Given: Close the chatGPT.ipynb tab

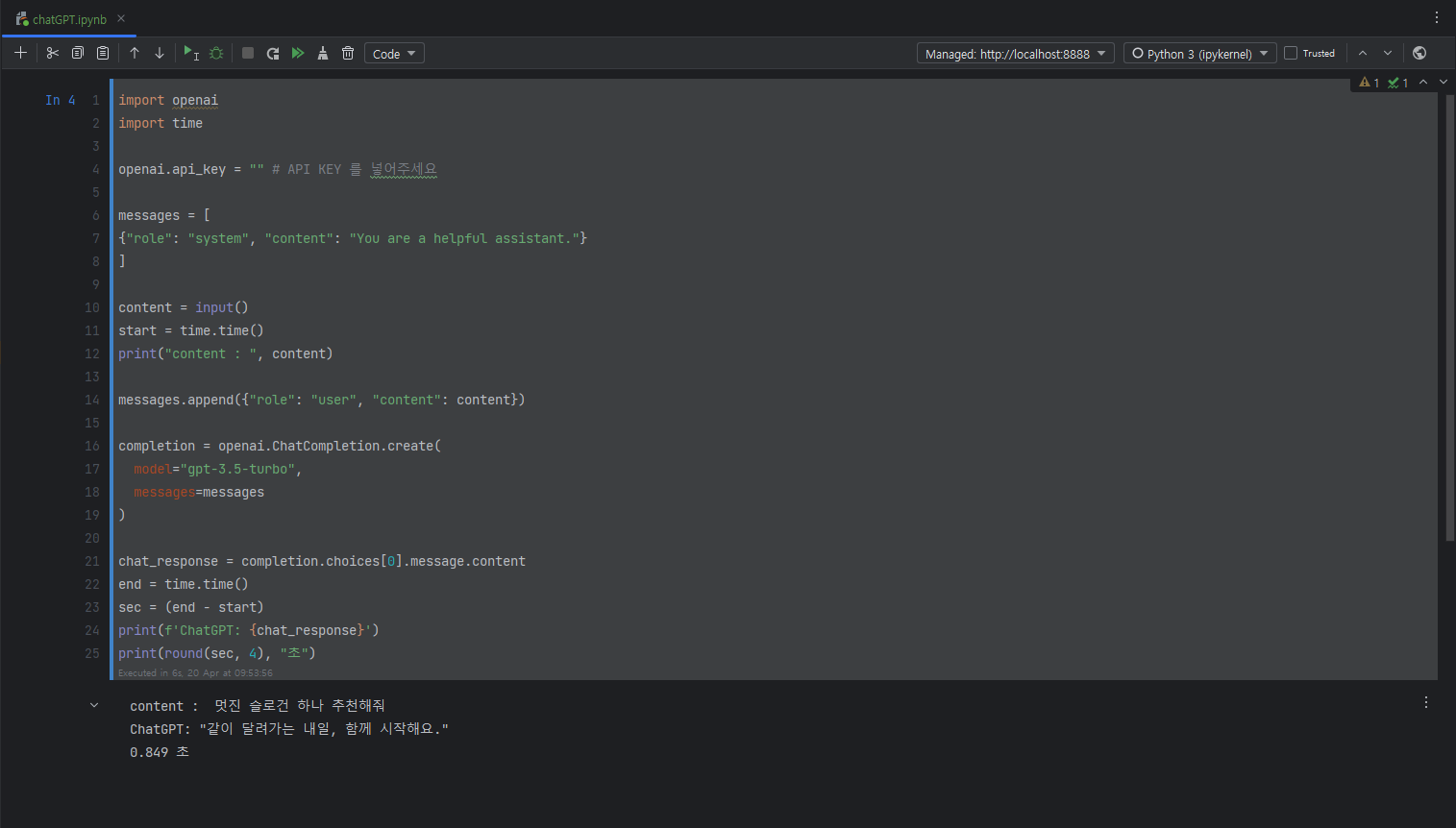Looking at the screenshot, I should tap(121, 18).
